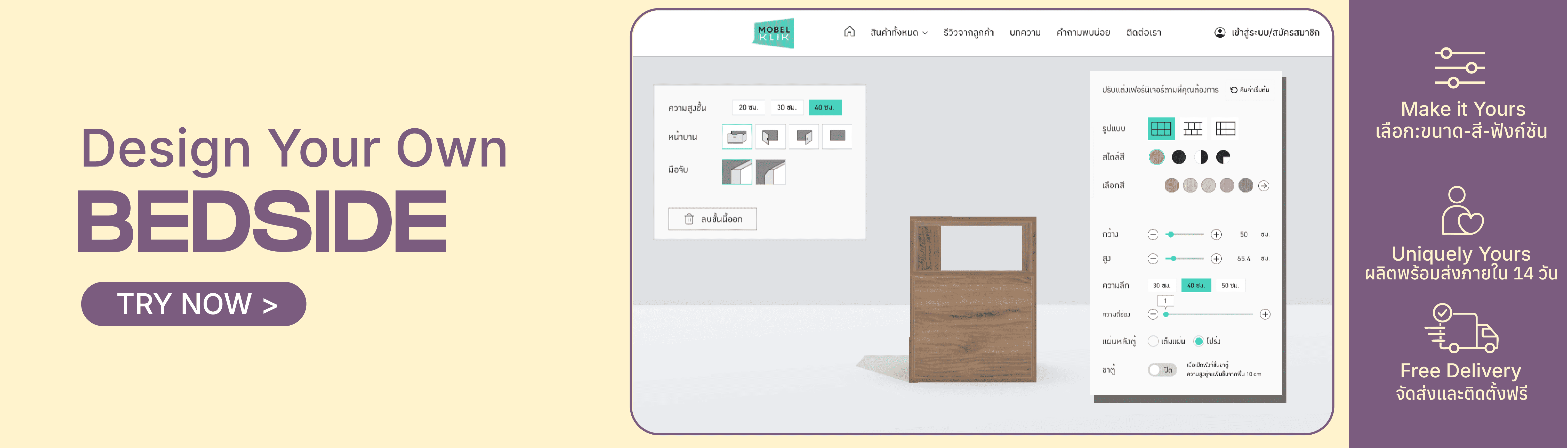Select the third asymmetric layout pattern
This screenshot has width=1568, height=448.
coord(1225,128)
